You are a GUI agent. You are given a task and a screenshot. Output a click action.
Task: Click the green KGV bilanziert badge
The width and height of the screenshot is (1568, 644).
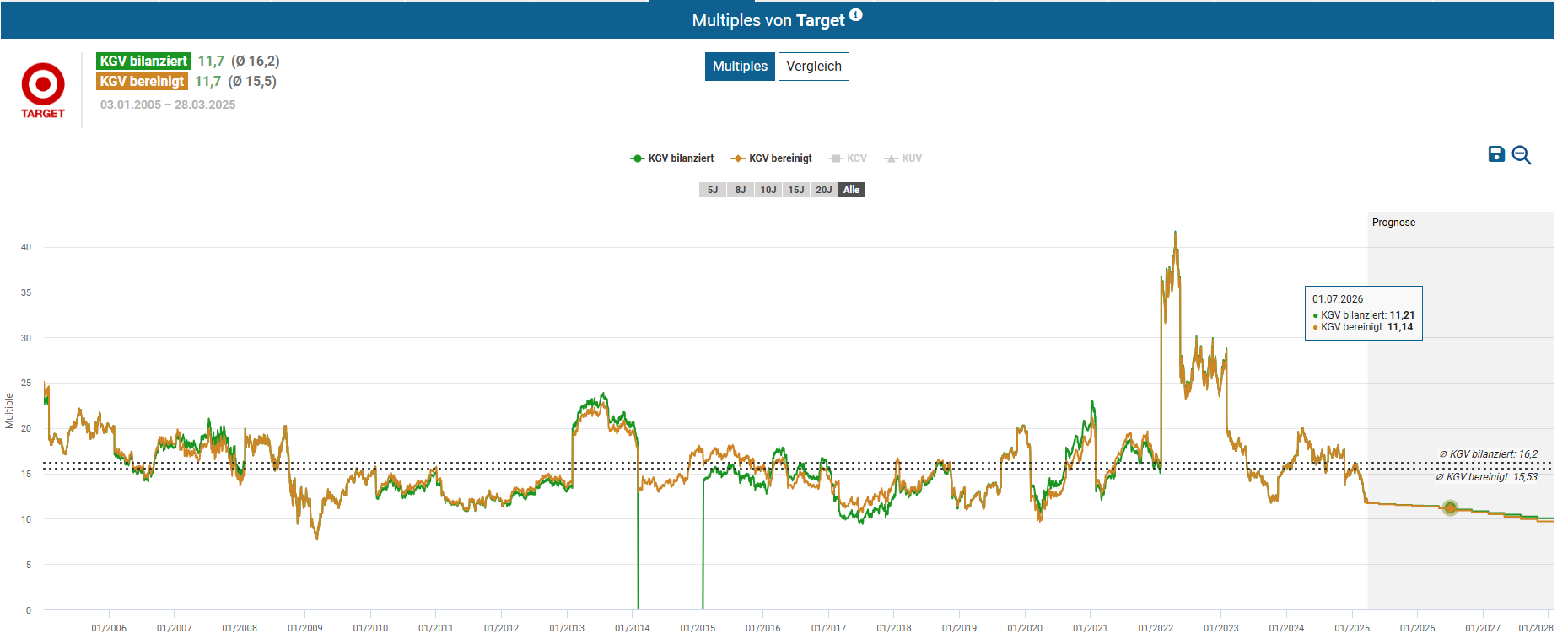point(143,62)
